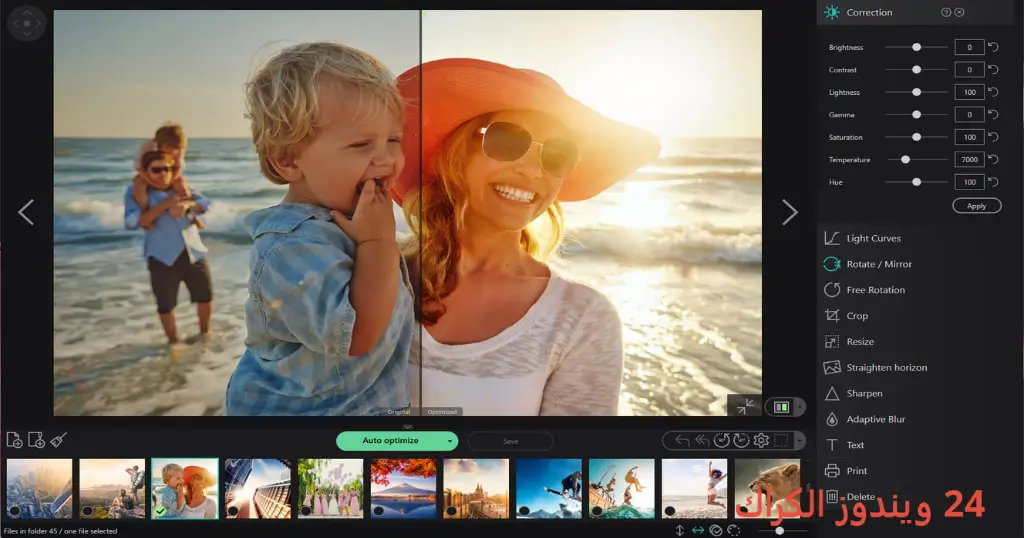Select Straighten horizon tool
The image size is (1024, 538).
click(875, 368)
